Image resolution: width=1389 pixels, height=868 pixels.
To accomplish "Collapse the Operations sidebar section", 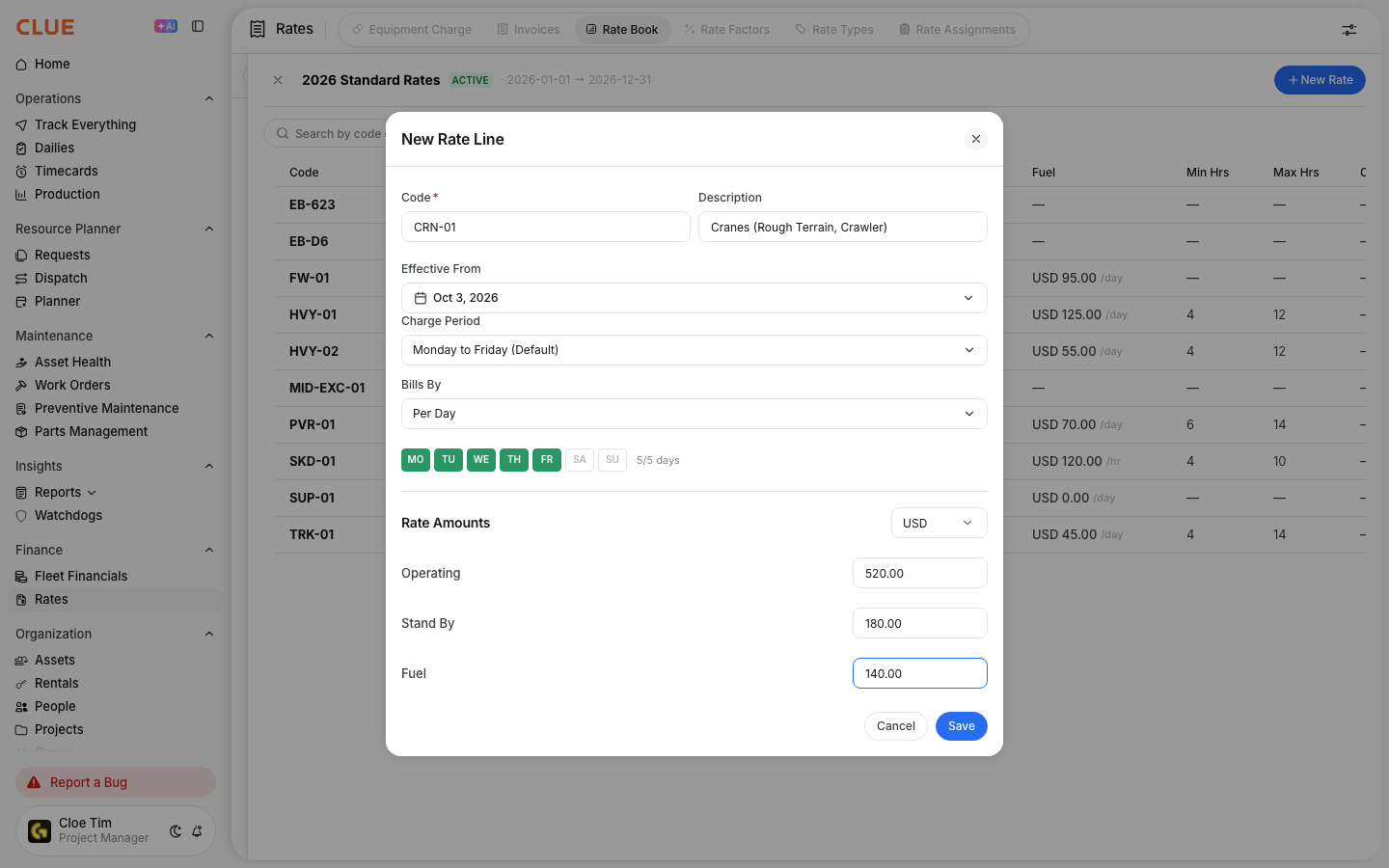I will pos(209,98).
